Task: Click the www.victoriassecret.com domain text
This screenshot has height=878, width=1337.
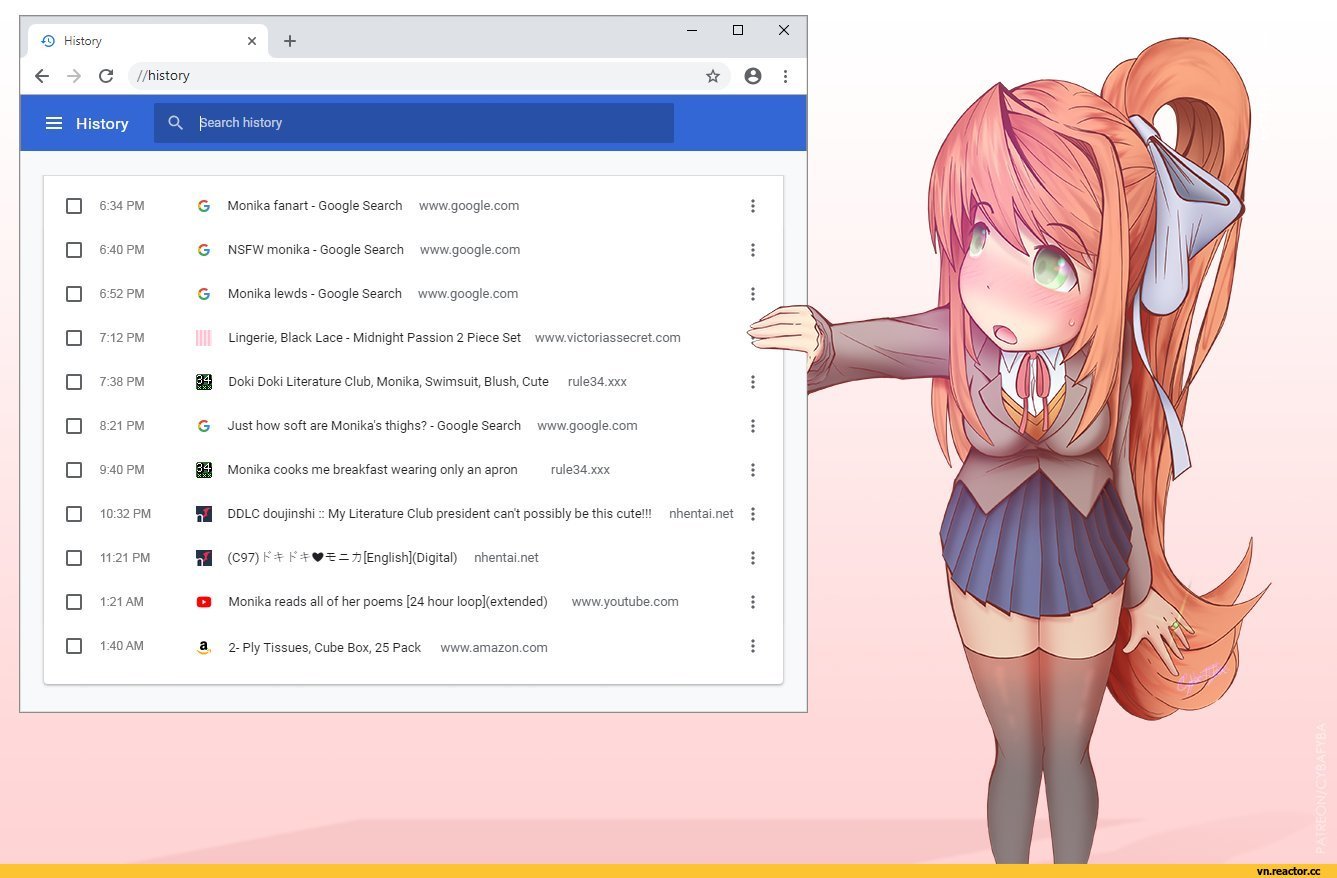Action: [x=608, y=338]
